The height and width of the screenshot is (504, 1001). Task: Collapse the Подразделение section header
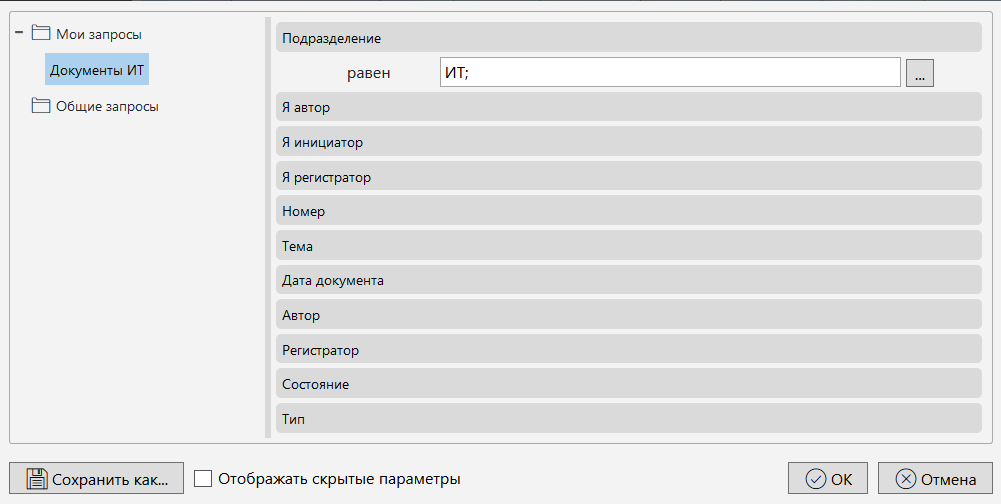pyautogui.click(x=627, y=38)
